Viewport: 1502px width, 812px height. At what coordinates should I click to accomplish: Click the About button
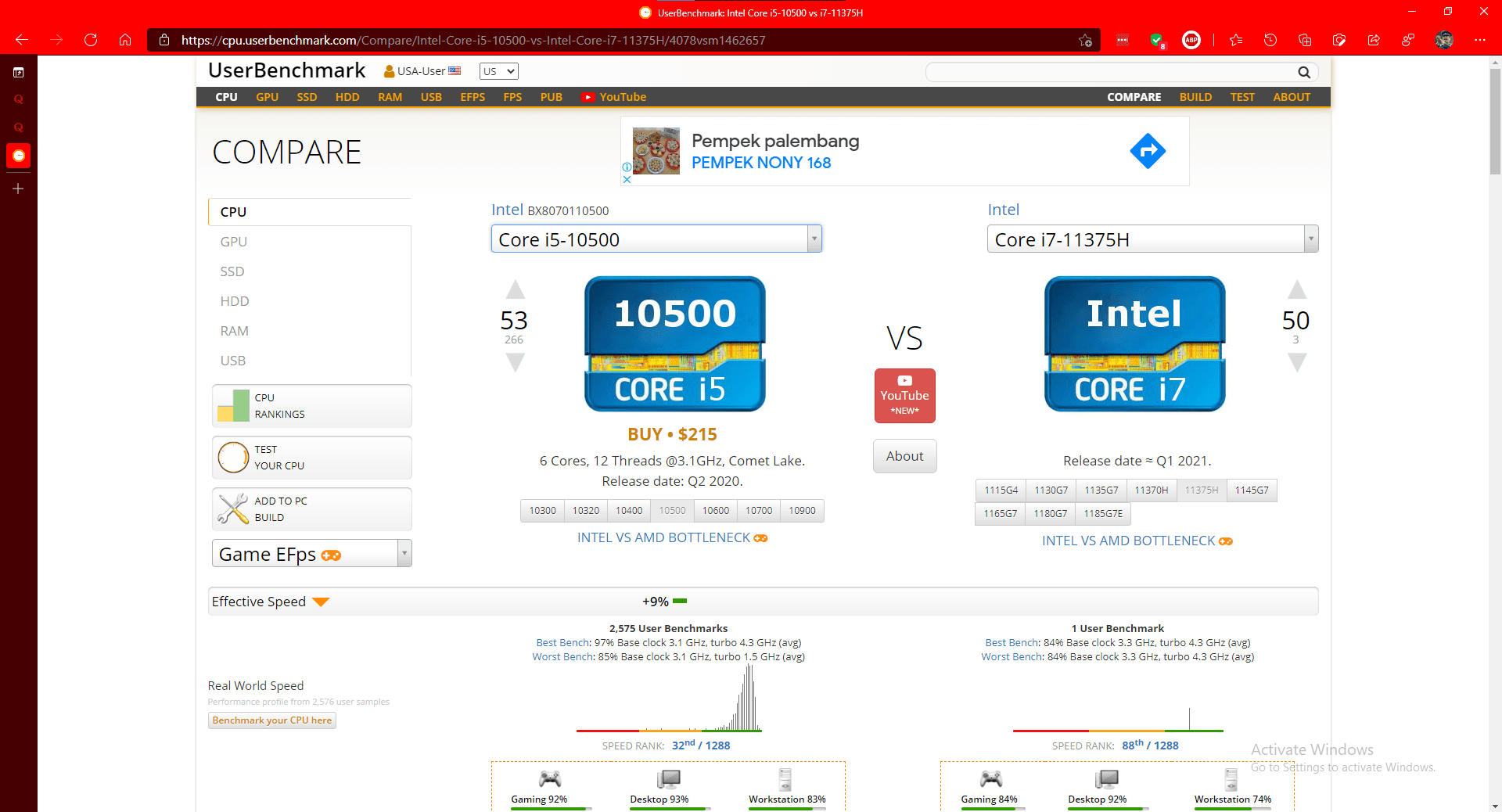(x=905, y=456)
